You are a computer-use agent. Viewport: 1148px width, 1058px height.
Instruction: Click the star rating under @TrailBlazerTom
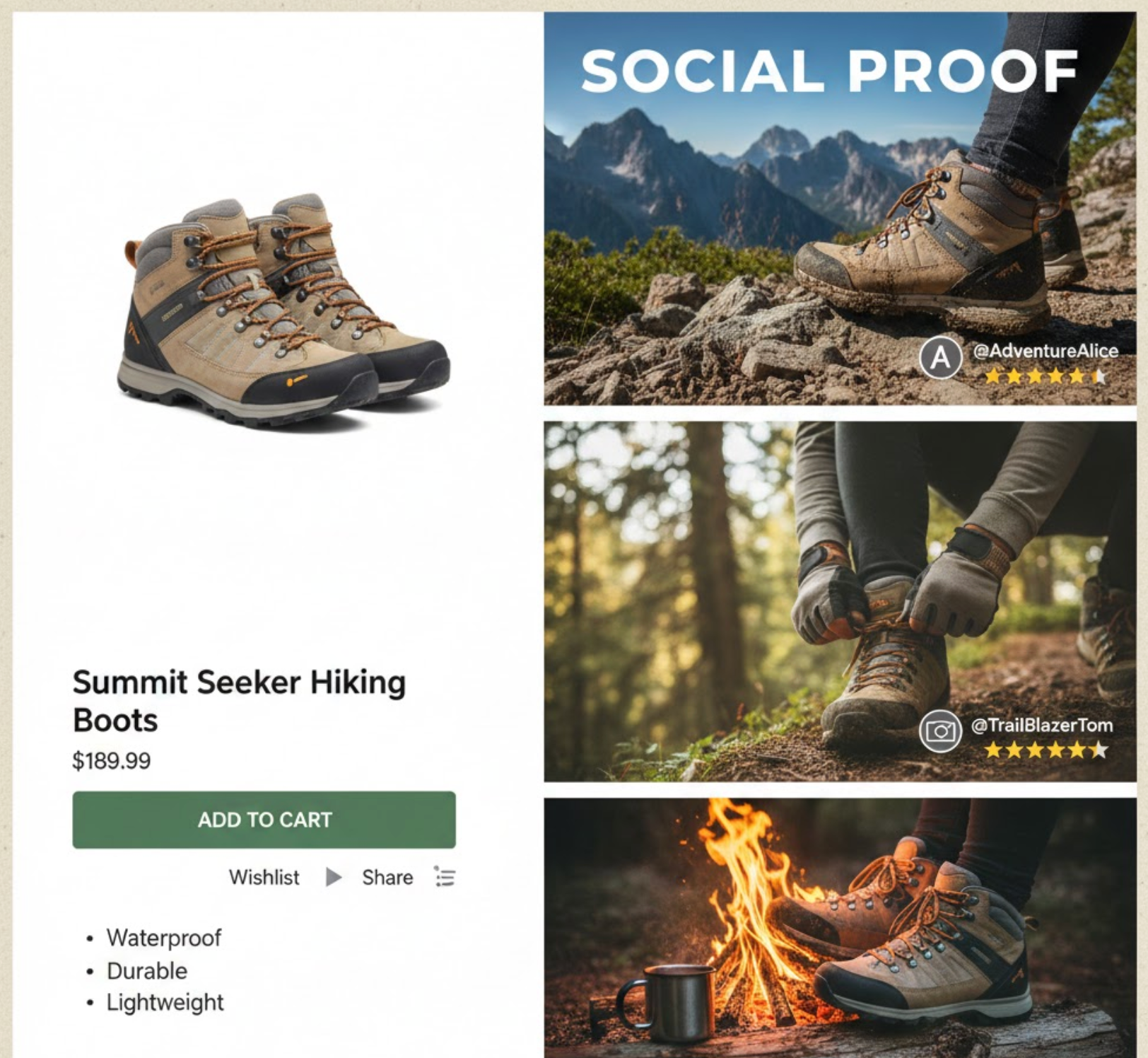1046,750
